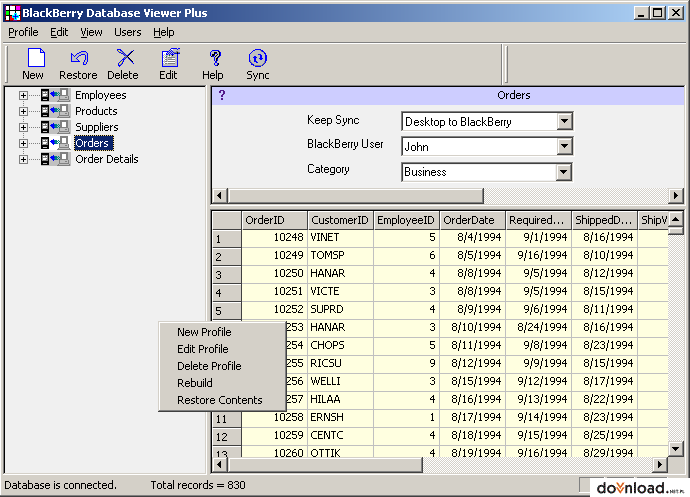Click the Orders sync profile icon

(x=55, y=143)
